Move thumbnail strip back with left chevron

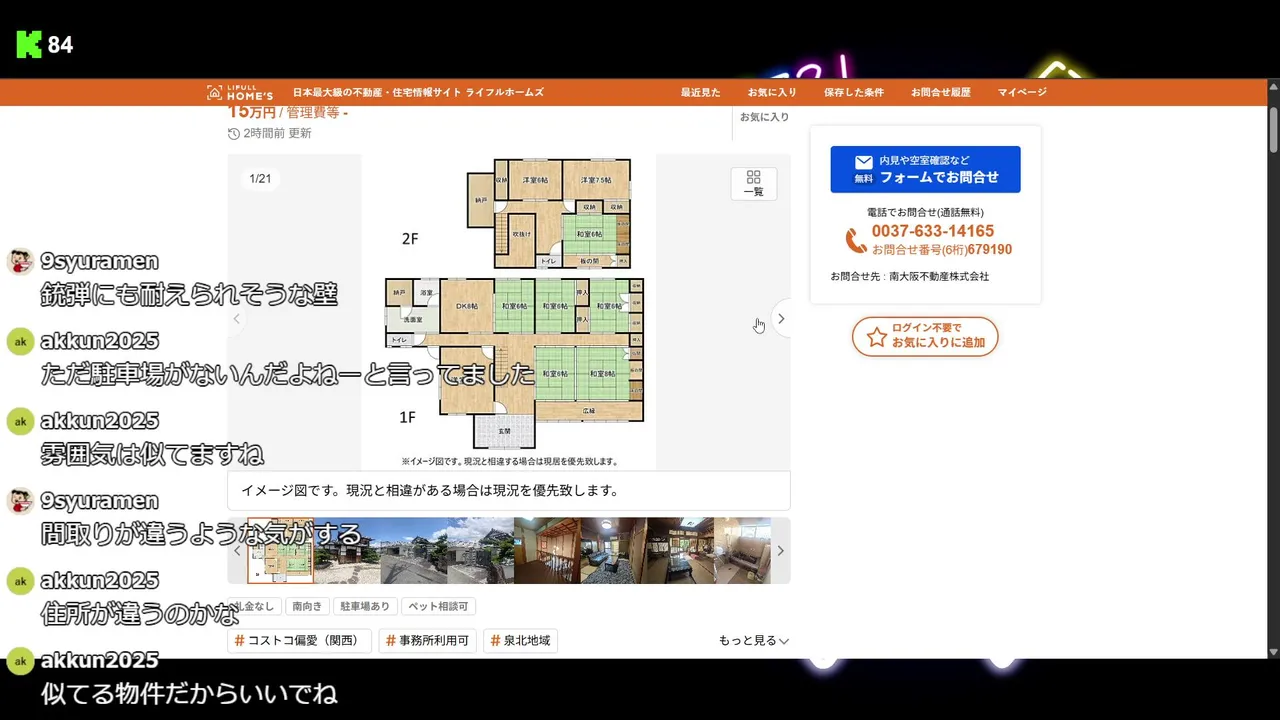[x=237, y=550]
